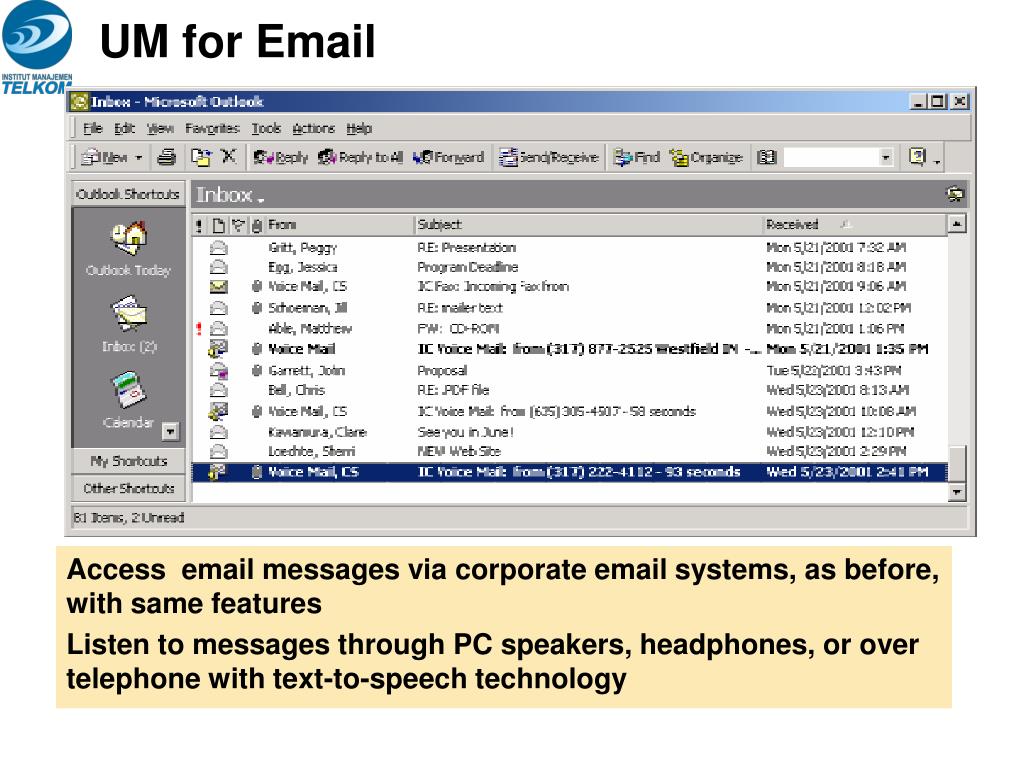The image size is (1024, 768).
Task: Click Reply to All in toolbar
Action: (360, 157)
